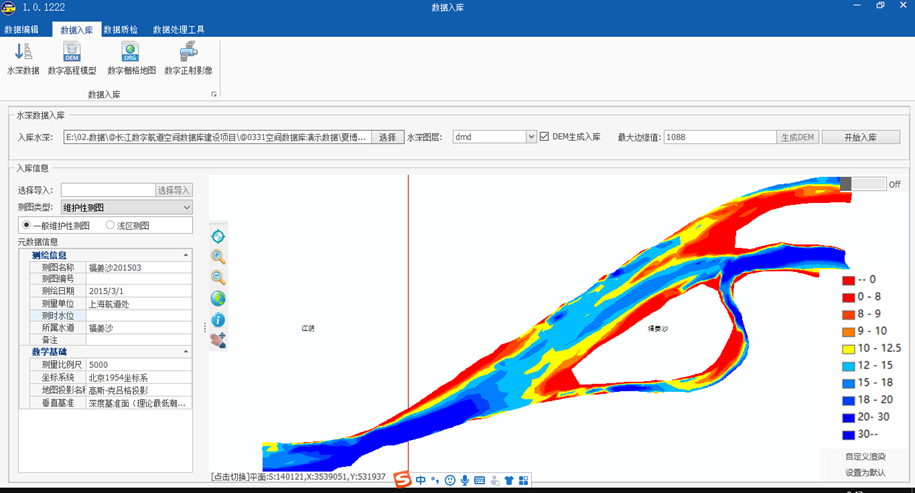
Task: Switch to the 数据质检 tab
Action: tap(121, 29)
